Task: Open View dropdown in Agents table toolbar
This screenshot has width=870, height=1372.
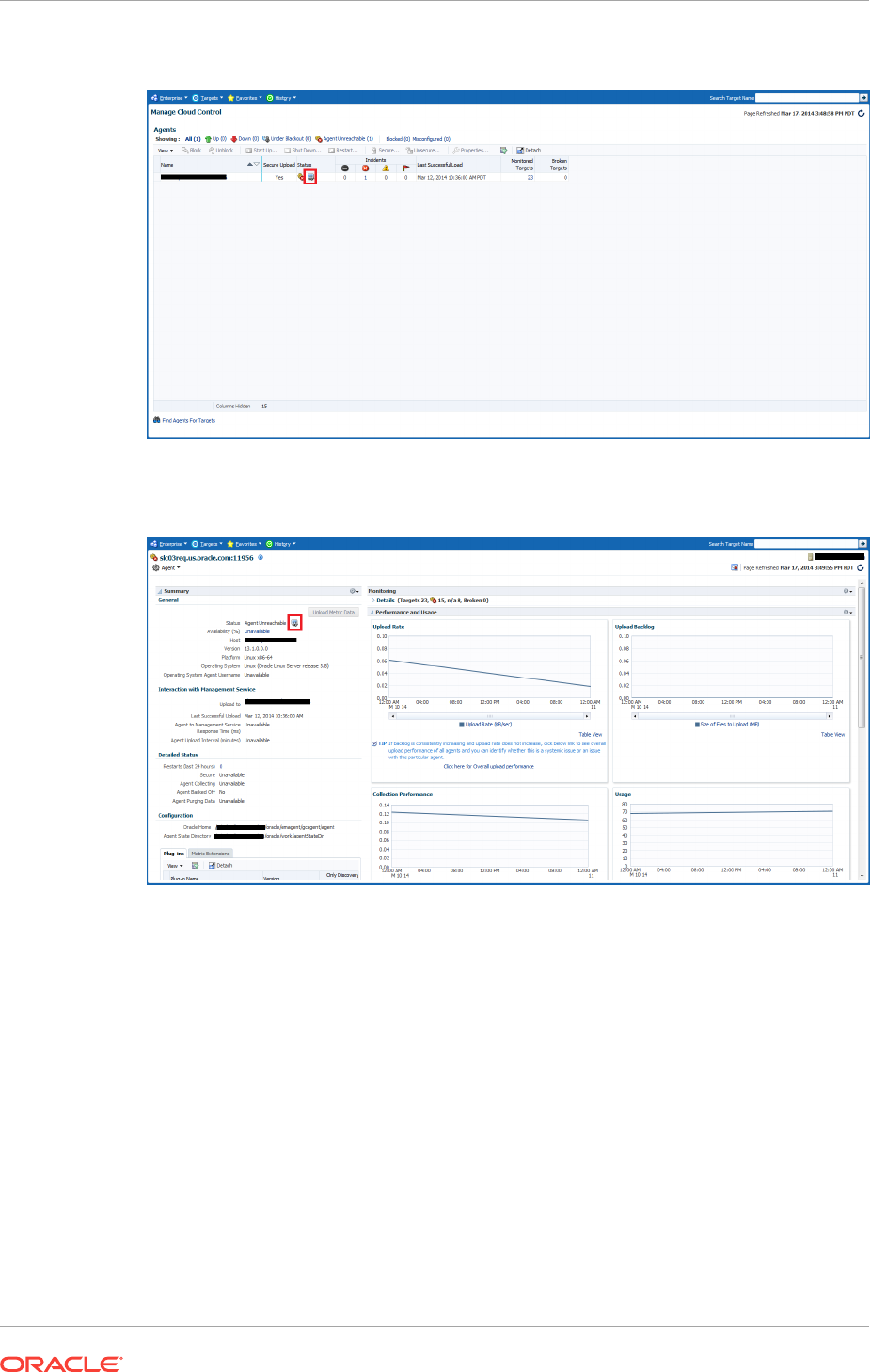Action: (166, 151)
